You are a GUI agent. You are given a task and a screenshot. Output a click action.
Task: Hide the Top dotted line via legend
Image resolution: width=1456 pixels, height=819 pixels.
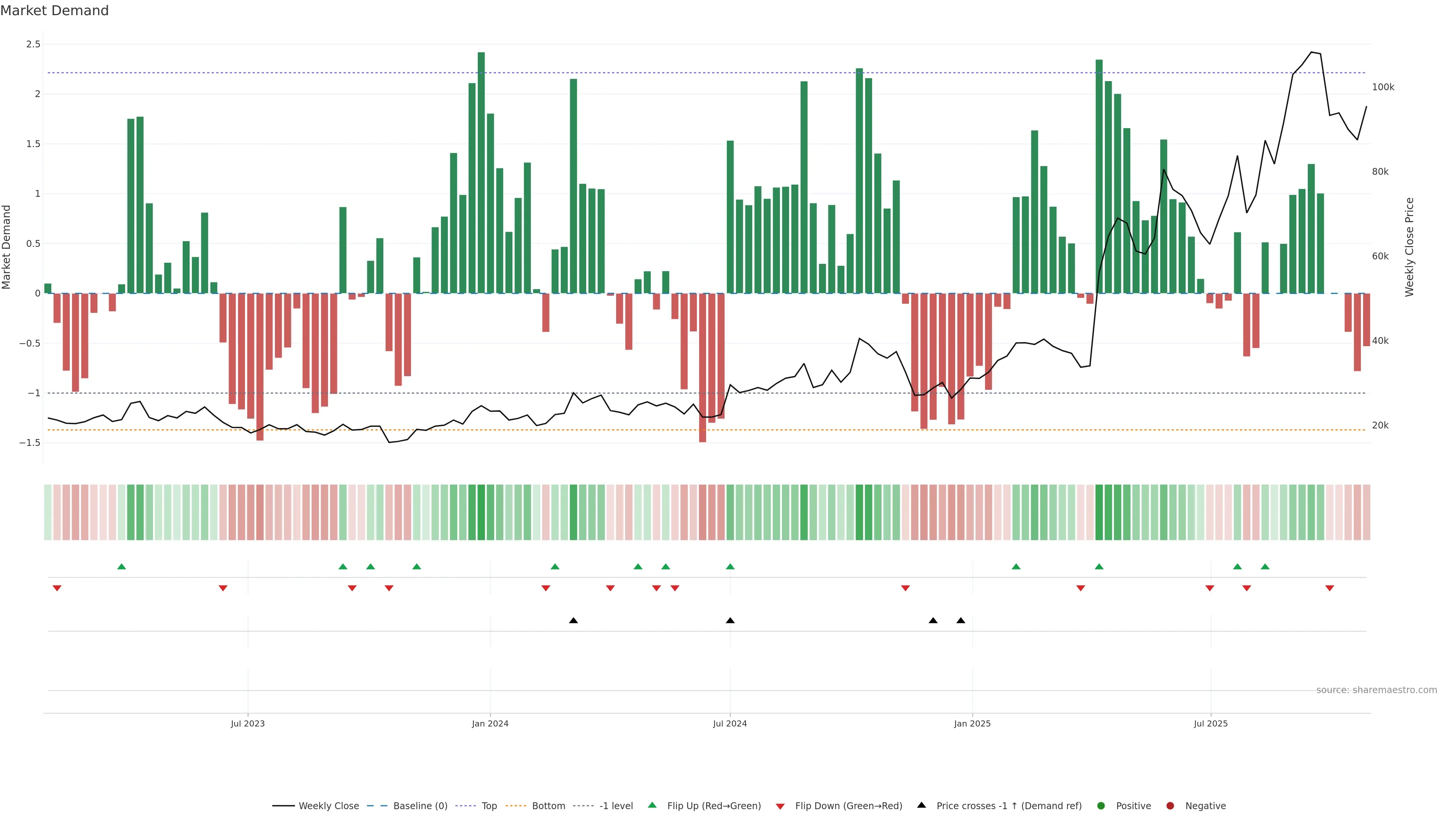[489, 805]
